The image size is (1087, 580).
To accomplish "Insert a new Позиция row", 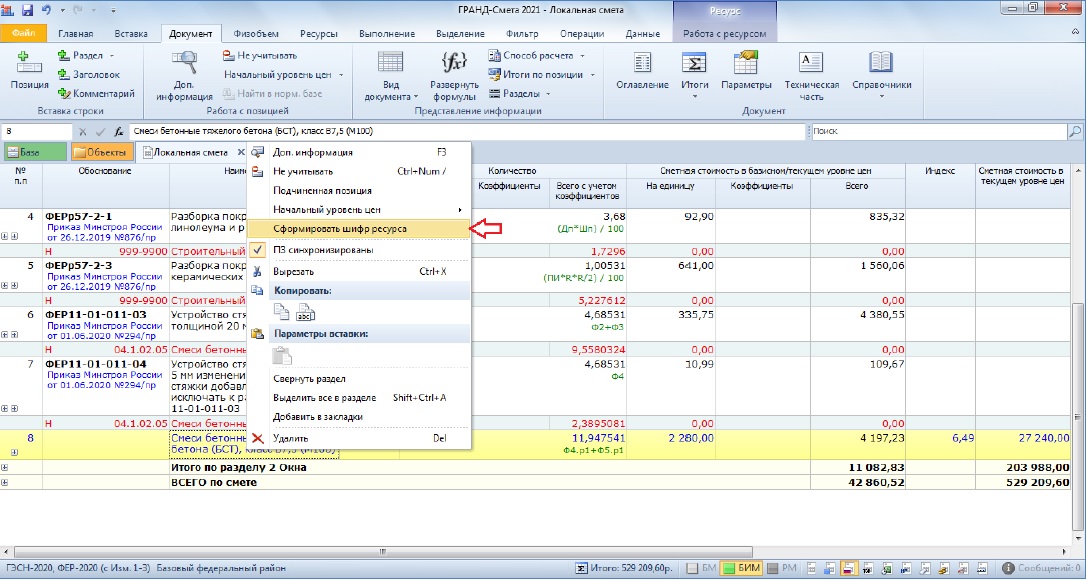I will (29, 71).
